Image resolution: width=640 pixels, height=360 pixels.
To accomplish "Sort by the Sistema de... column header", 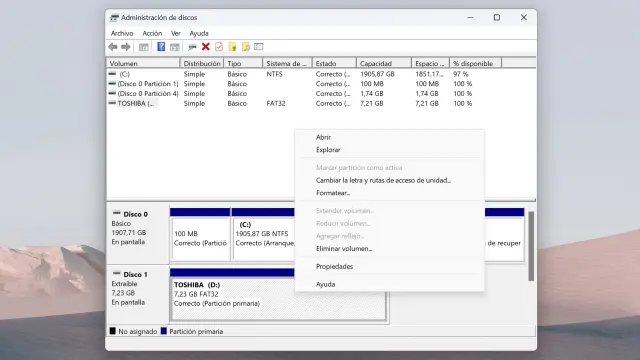I will point(287,63).
